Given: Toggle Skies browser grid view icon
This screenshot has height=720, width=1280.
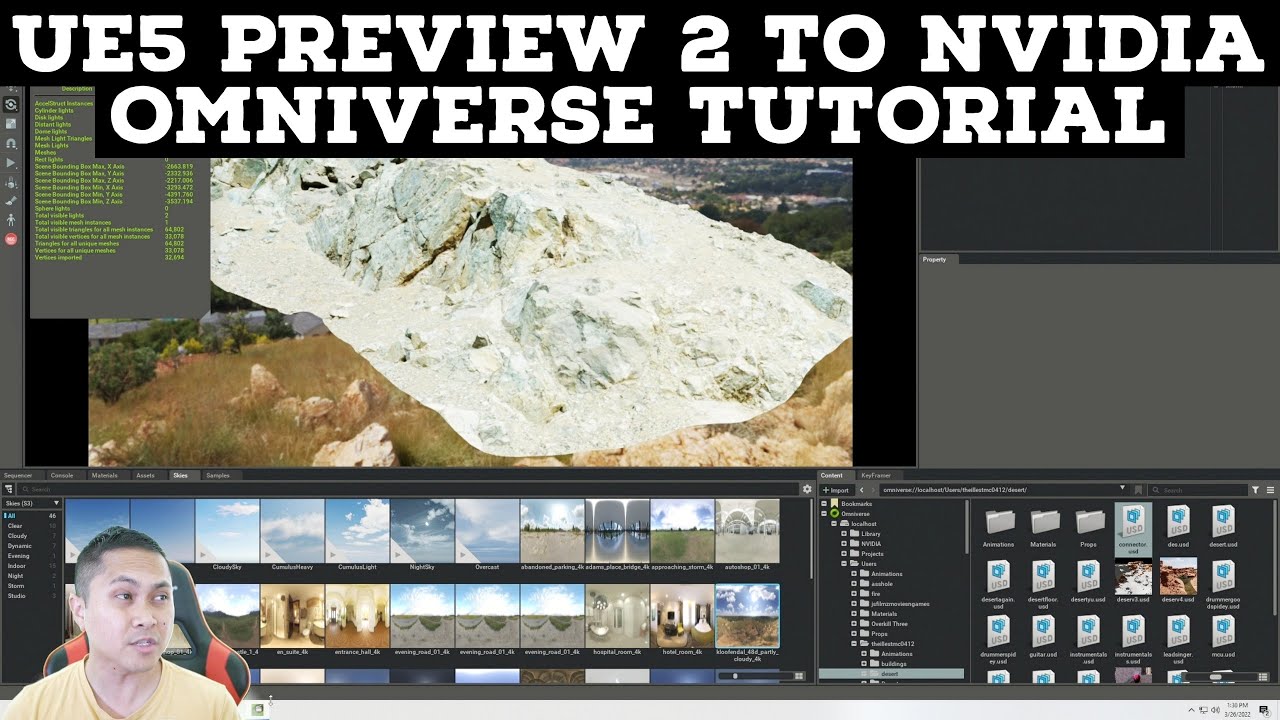Looking at the screenshot, I should (x=799, y=676).
